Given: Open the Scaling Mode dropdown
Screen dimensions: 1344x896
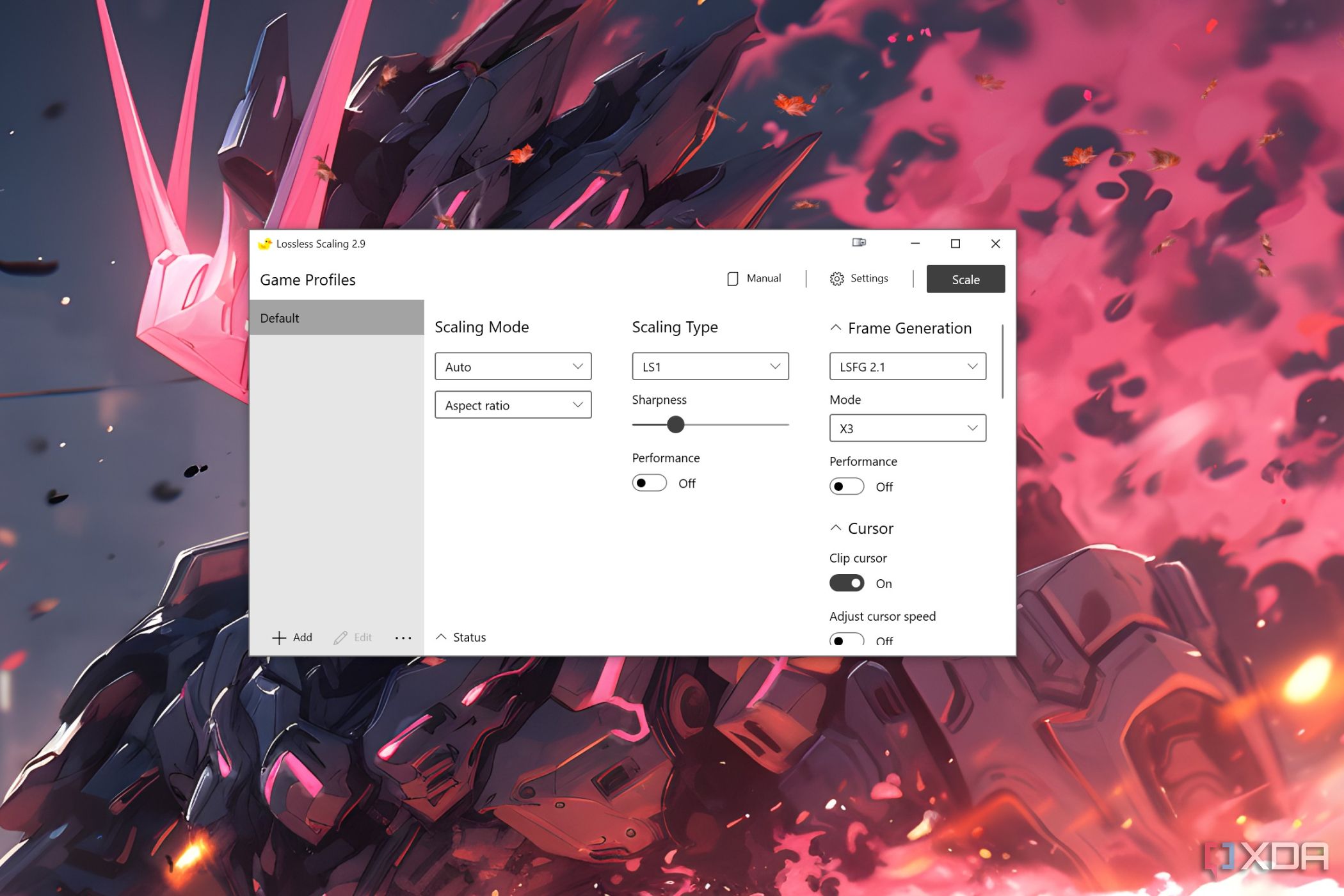Looking at the screenshot, I should pos(511,366).
